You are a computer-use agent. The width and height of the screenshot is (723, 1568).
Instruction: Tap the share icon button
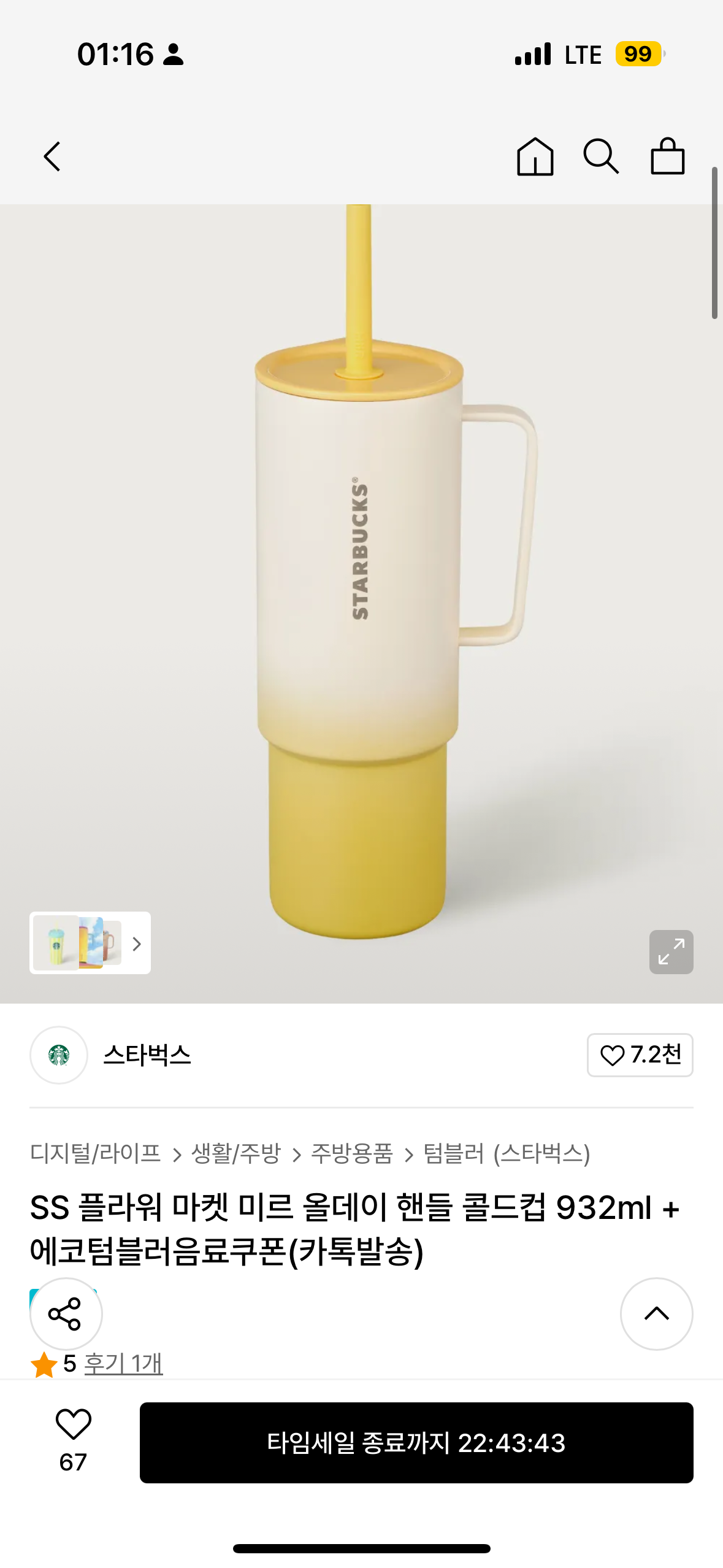pos(66,1313)
